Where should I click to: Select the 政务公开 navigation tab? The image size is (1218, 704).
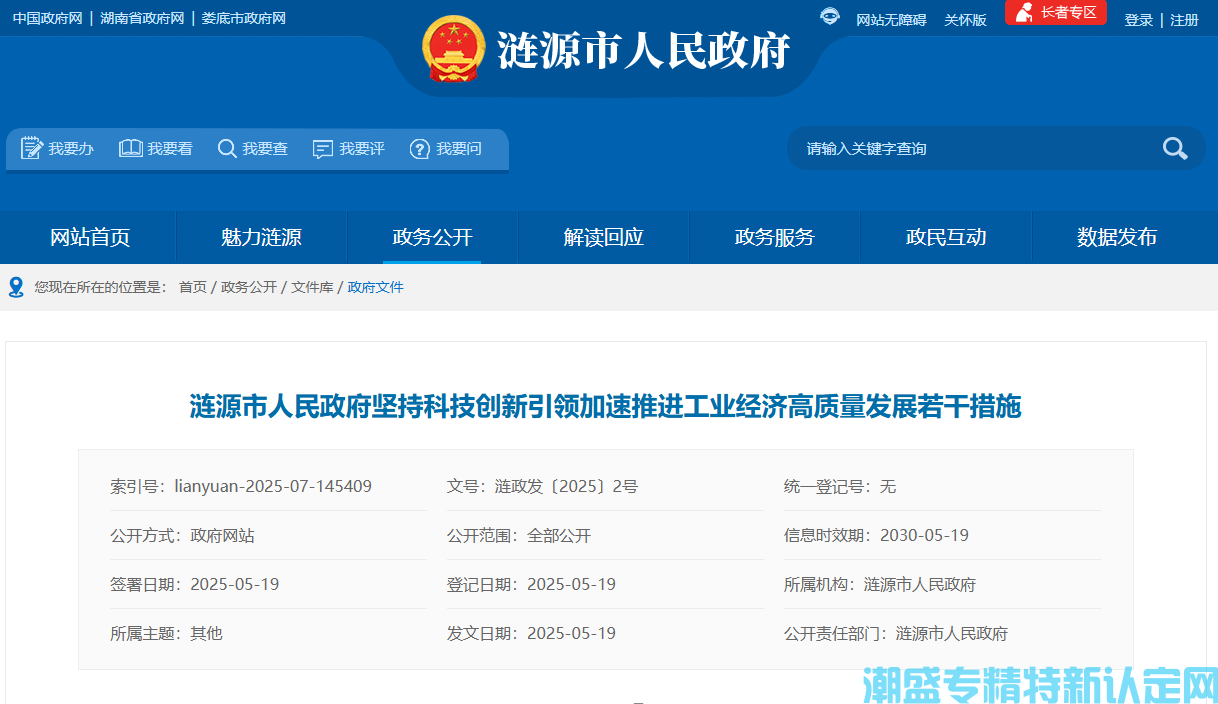432,237
